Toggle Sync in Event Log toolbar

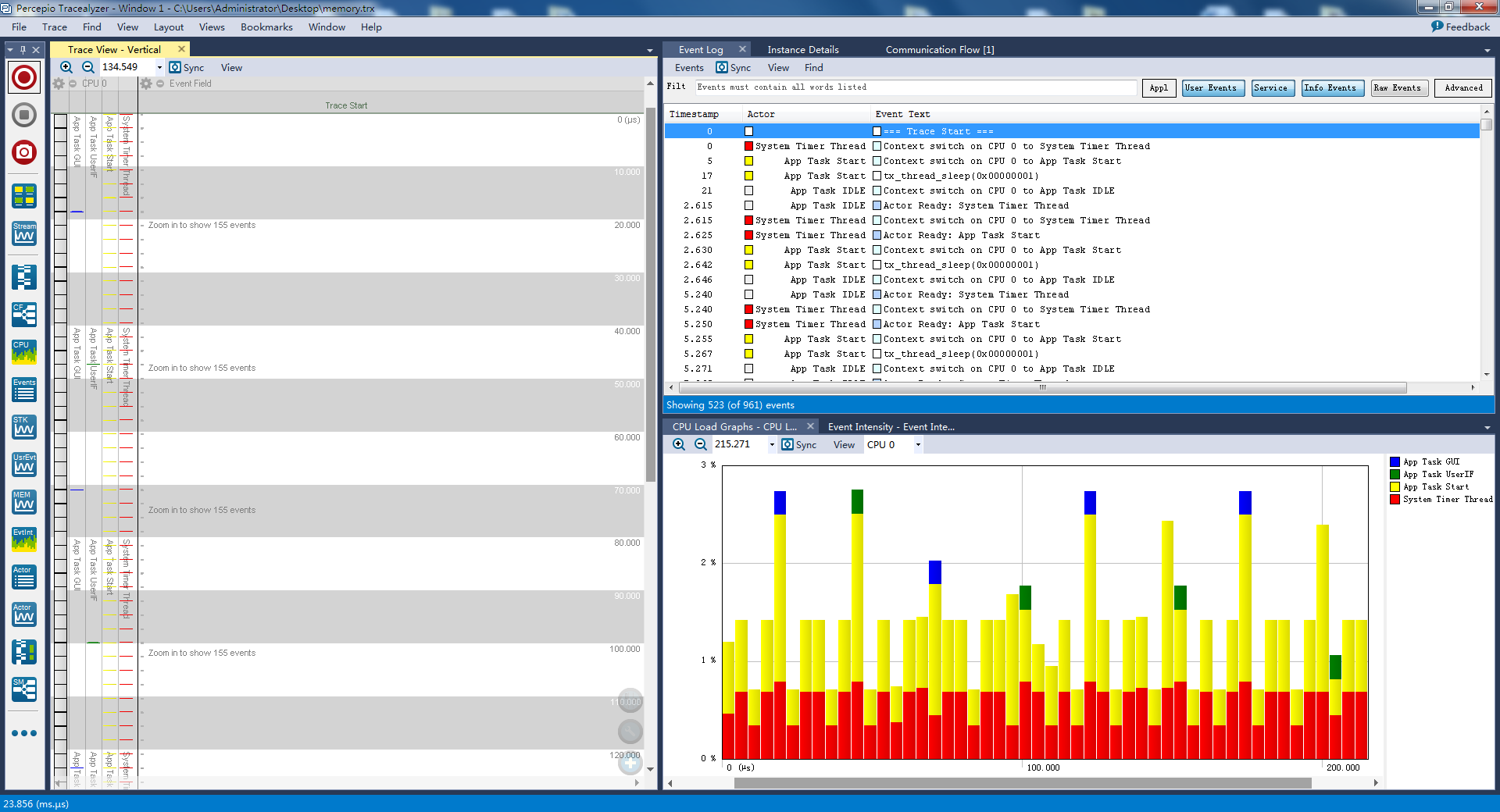click(x=733, y=68)
